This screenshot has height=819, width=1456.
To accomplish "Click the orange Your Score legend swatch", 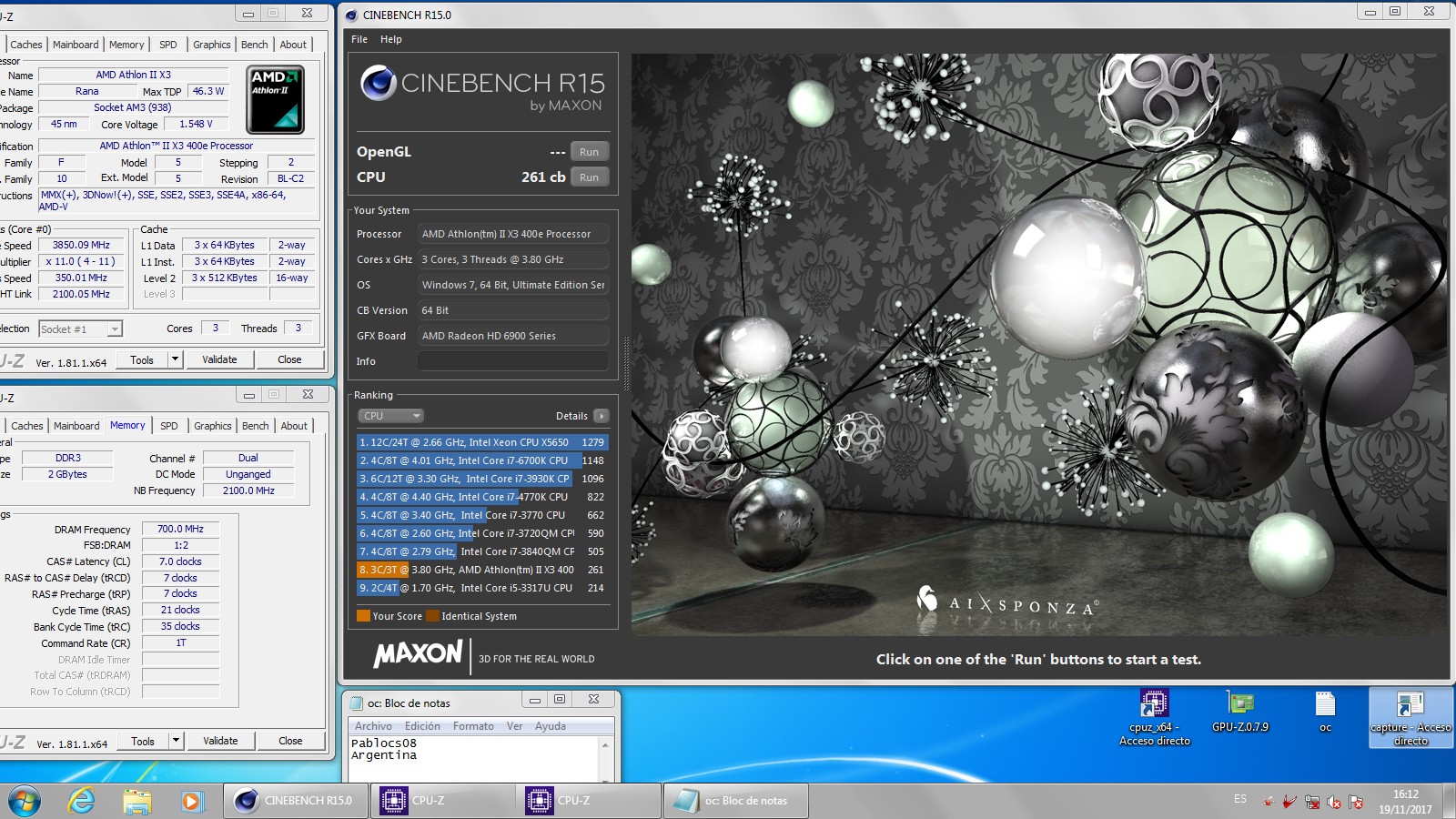I will tap(363, 615).
